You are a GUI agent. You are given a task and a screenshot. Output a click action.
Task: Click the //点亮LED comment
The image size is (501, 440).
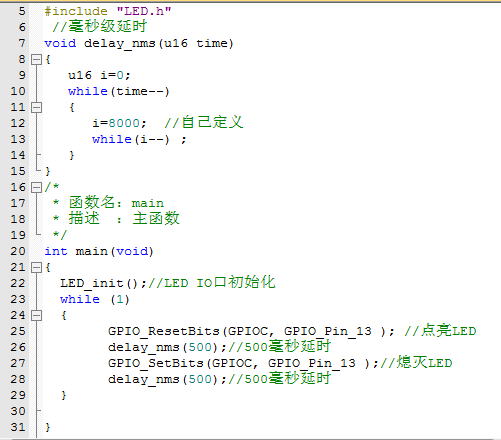click(x=440, y=331)
